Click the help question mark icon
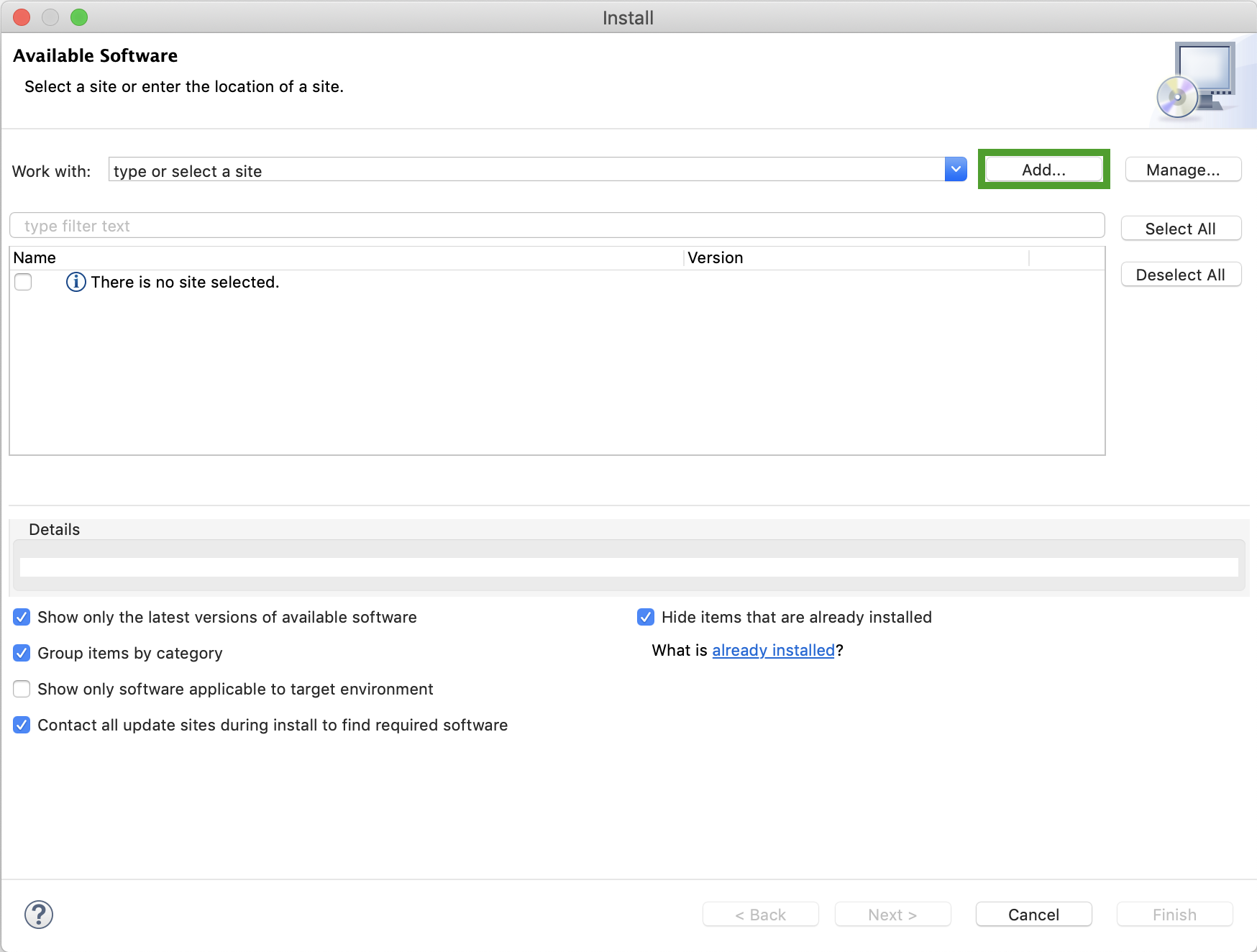 (x=39, y=915)
